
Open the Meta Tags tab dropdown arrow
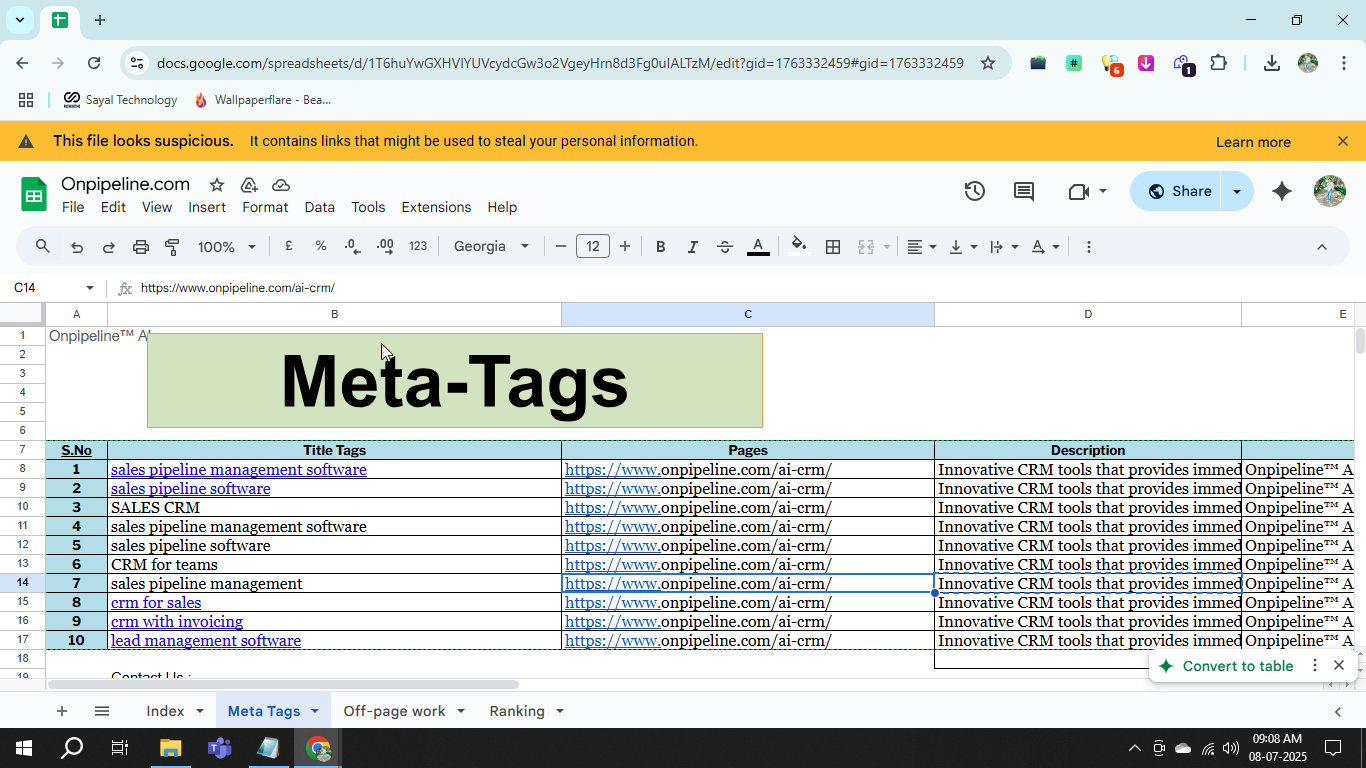(314, 711)
